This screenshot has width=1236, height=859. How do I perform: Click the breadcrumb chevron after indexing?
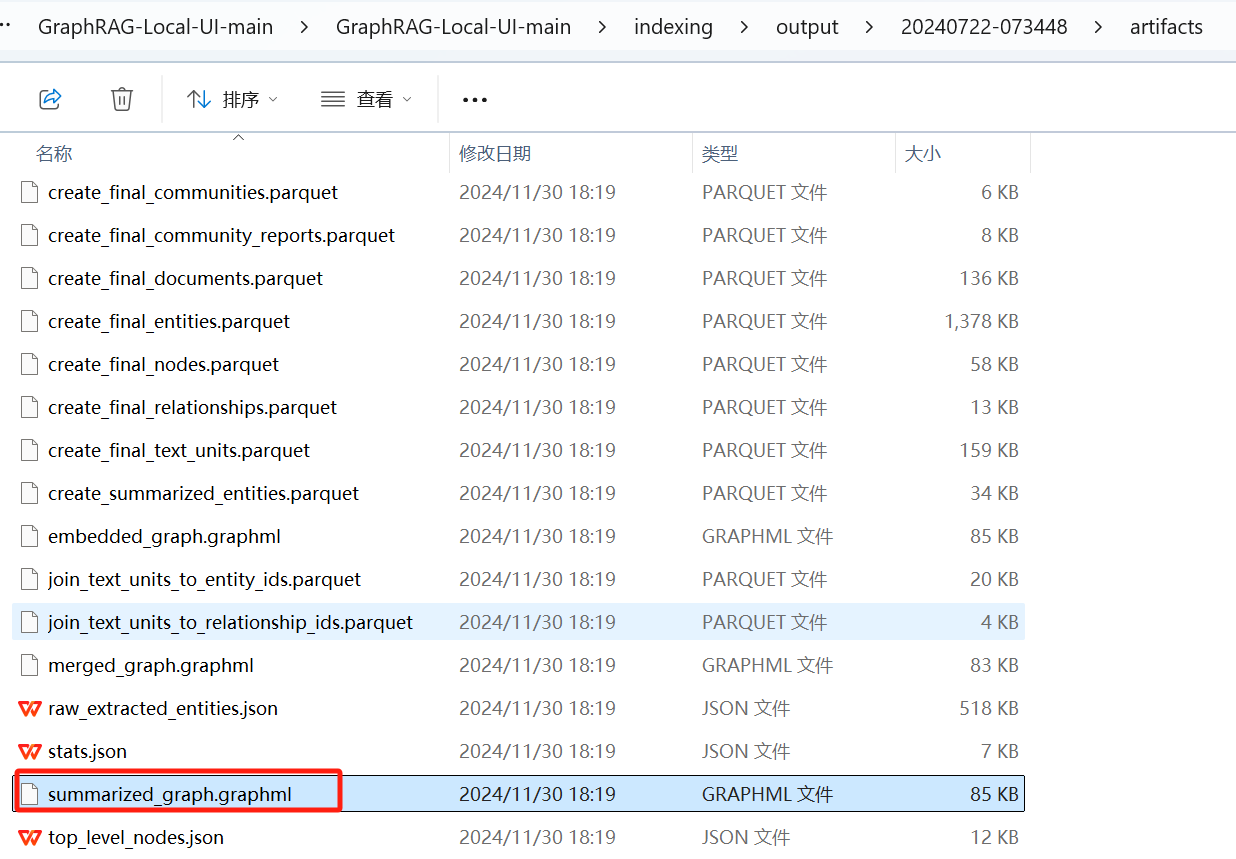[x=744, y=27]
